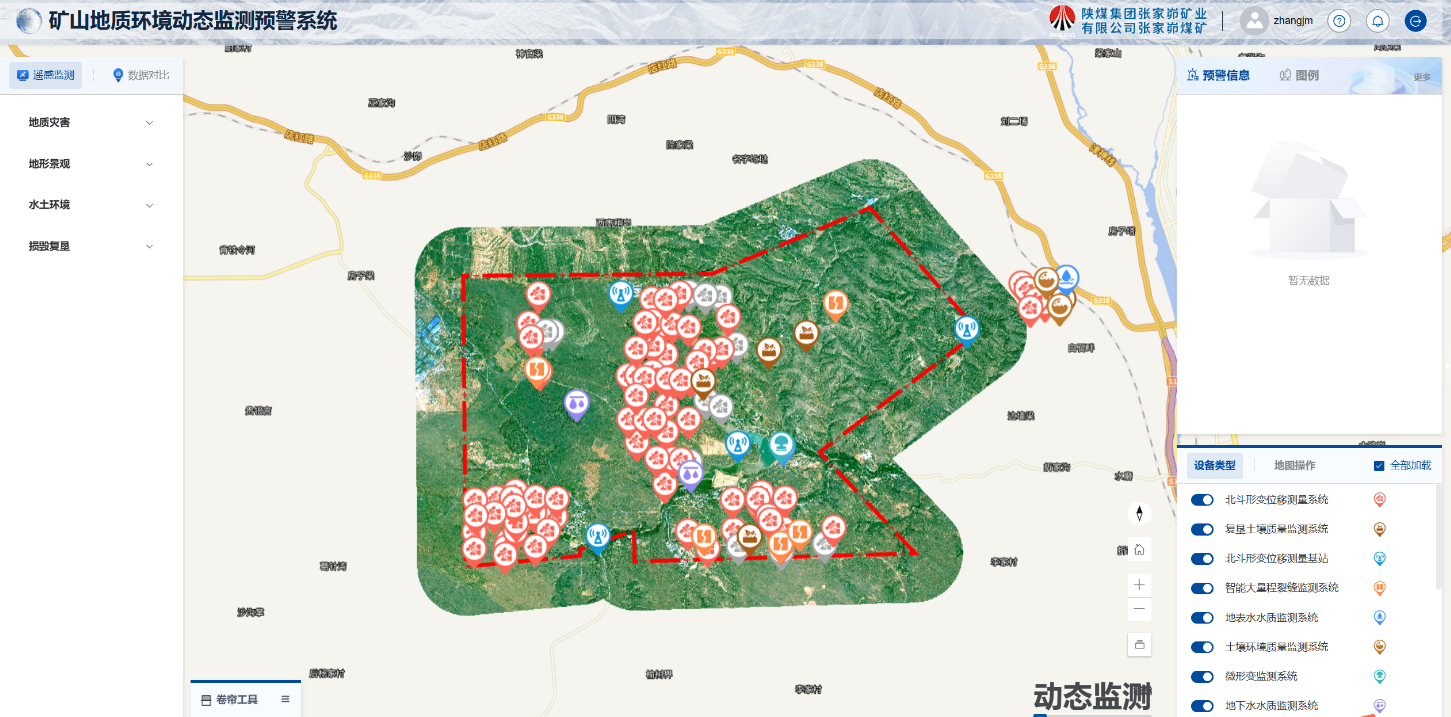This screenshot has width=1451, height=717.
Task: Toggle off 北斗形变位移测量系统 switch
Action: pyautogui.click(x=1202, y=500)
